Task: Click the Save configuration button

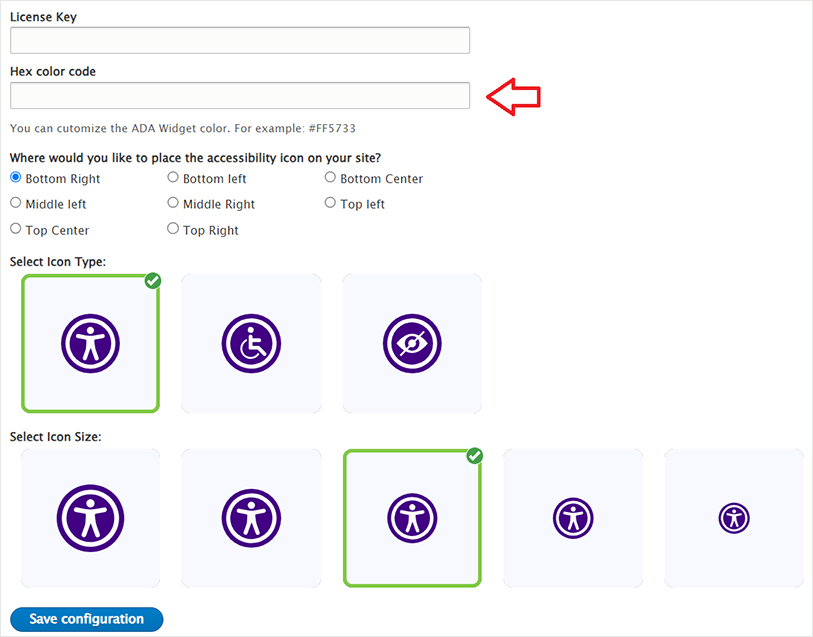Action: click(x=86, y=619)
